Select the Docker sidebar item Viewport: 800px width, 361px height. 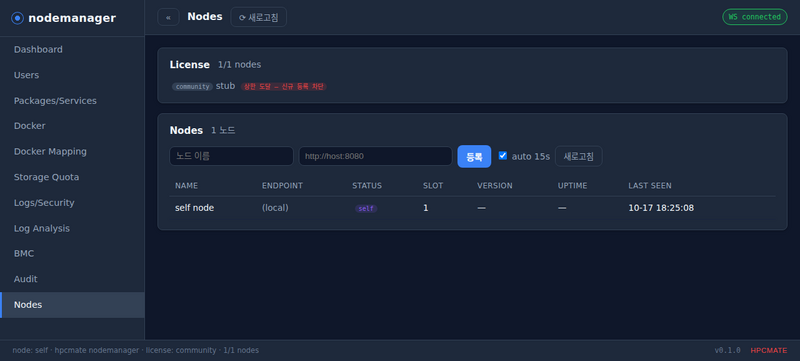click(72, 126)
